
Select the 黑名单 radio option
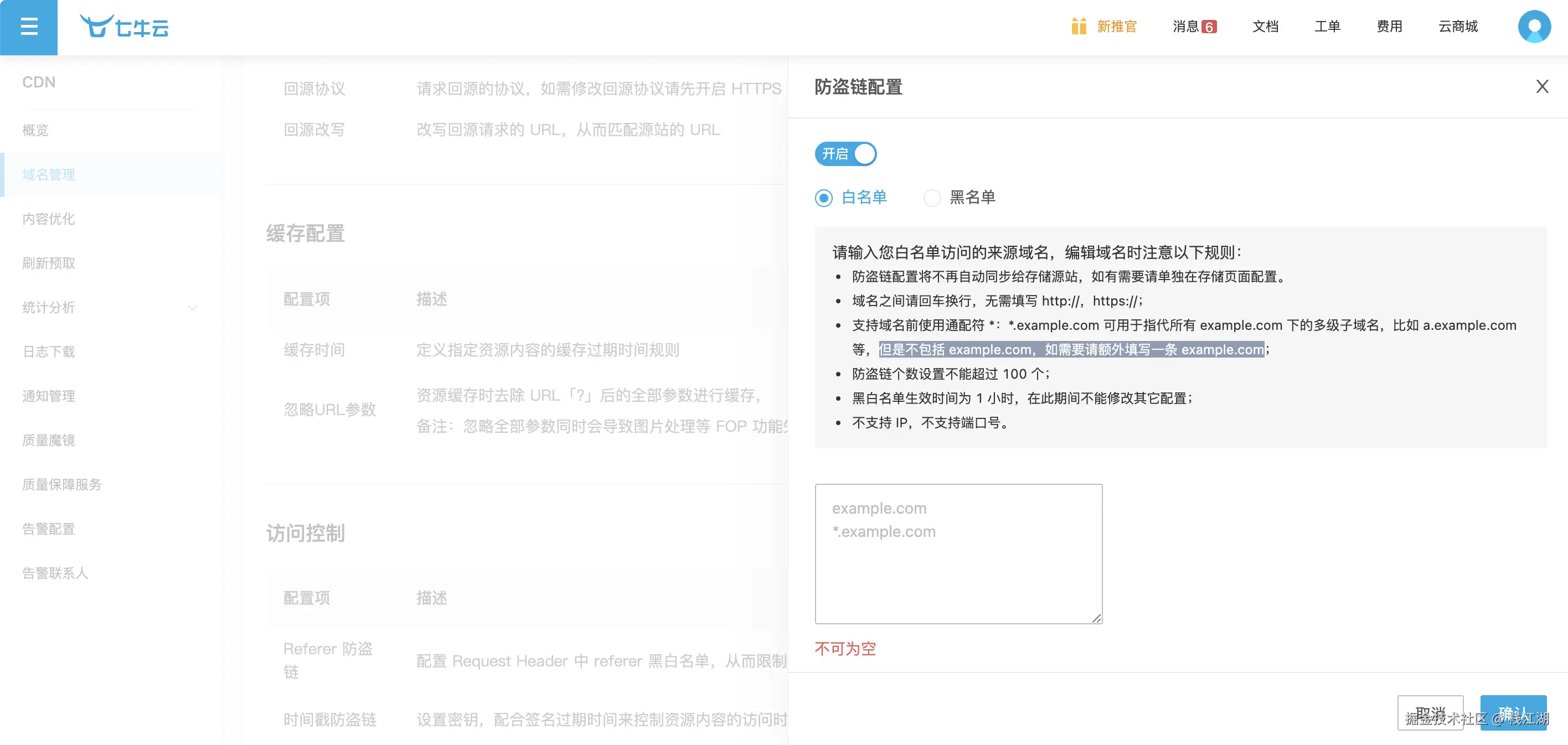click(x=932, y=198)
